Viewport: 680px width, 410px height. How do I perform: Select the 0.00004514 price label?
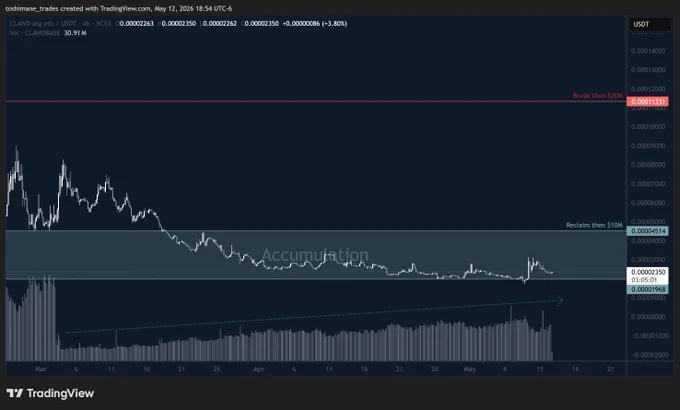(x=647, y=231)
